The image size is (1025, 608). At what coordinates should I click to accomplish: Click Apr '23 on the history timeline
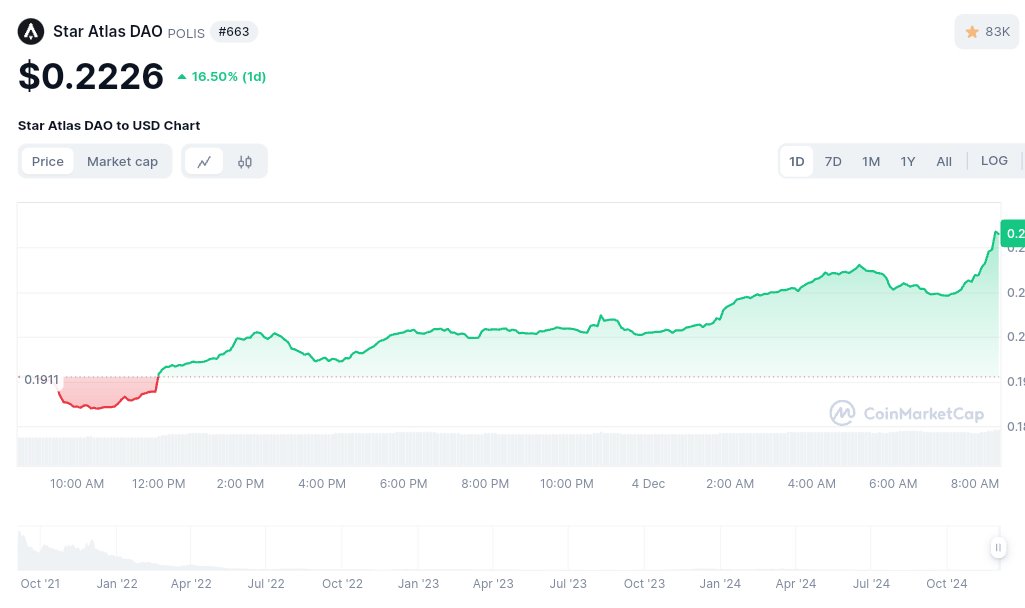tap(494, 584)
